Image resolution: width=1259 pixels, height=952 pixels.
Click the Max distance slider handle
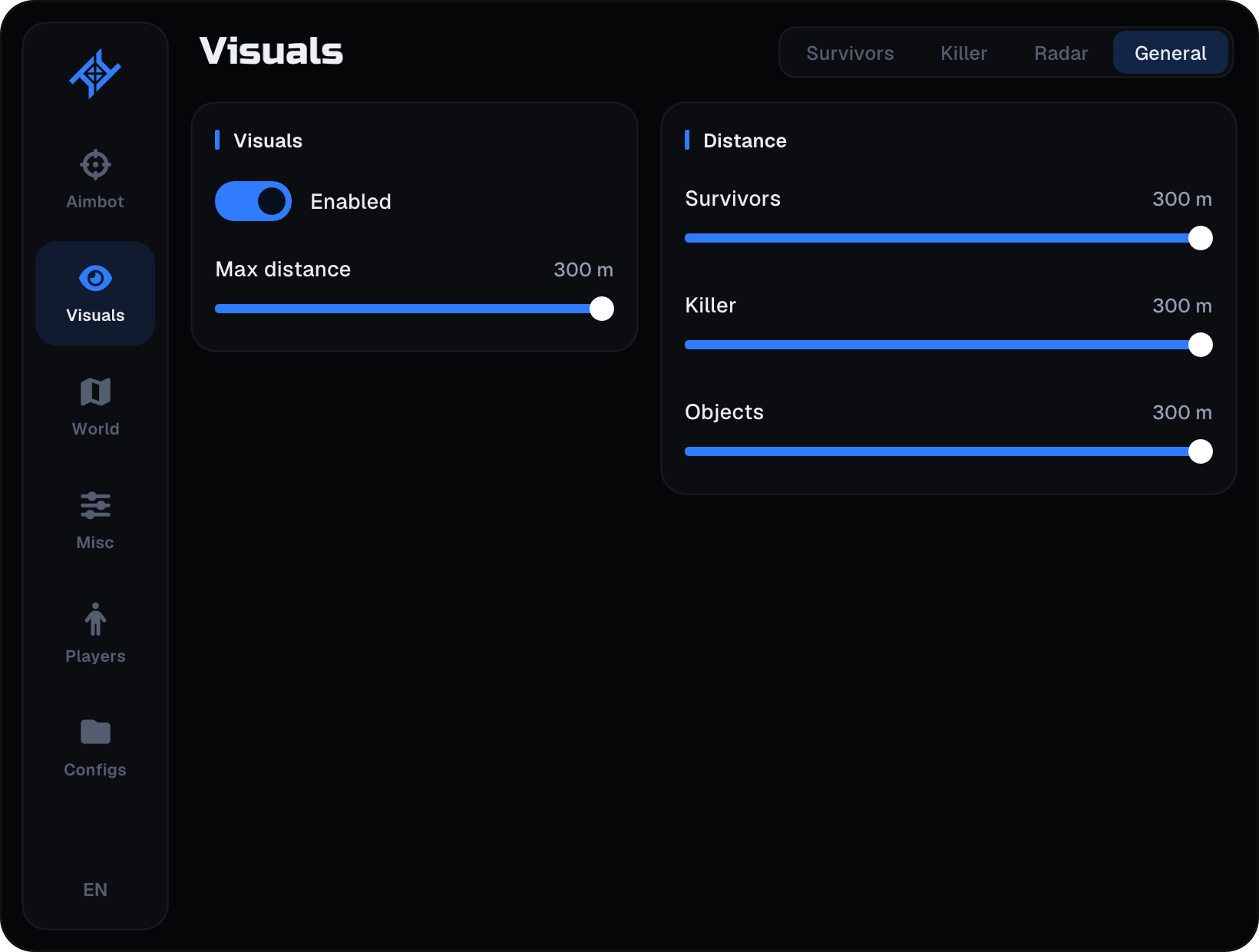coord(602,309)
